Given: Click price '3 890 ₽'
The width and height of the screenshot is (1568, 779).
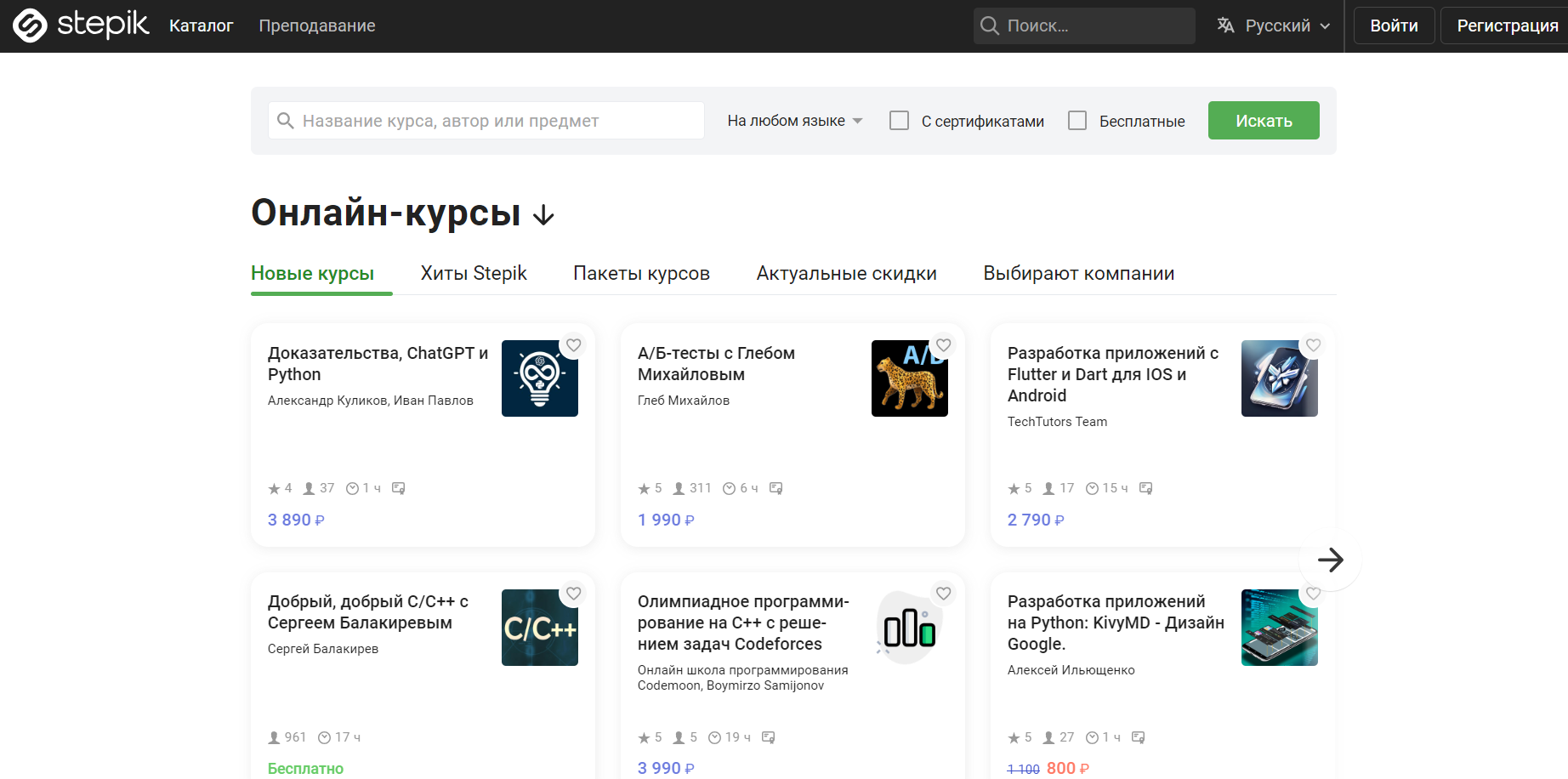Looking at the screenshot, I should coord(296,520).
